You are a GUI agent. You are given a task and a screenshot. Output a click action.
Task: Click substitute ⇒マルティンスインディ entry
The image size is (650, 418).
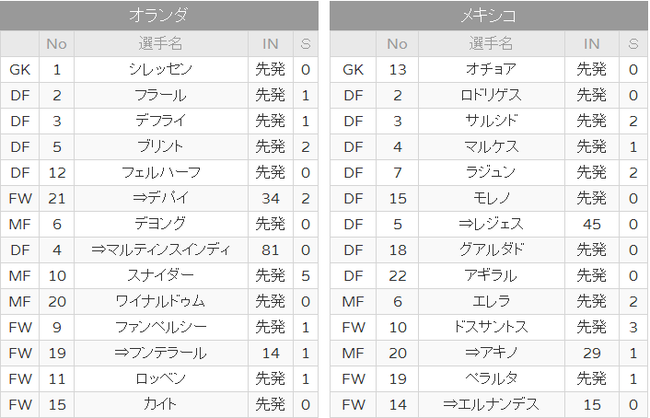(161, 250)
